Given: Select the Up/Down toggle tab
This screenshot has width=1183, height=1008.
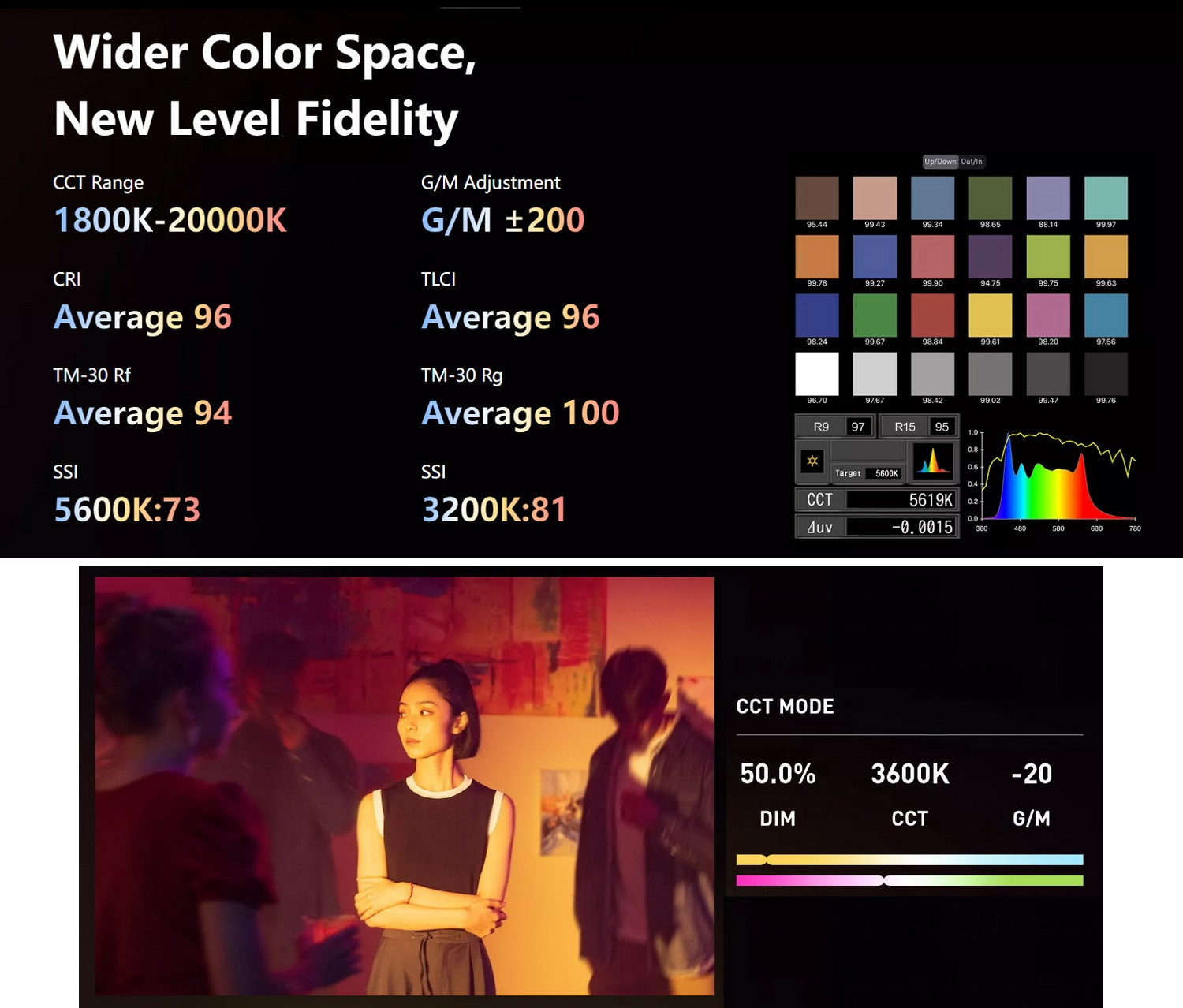Looking at the screenshot, I should tap(940, 162).
